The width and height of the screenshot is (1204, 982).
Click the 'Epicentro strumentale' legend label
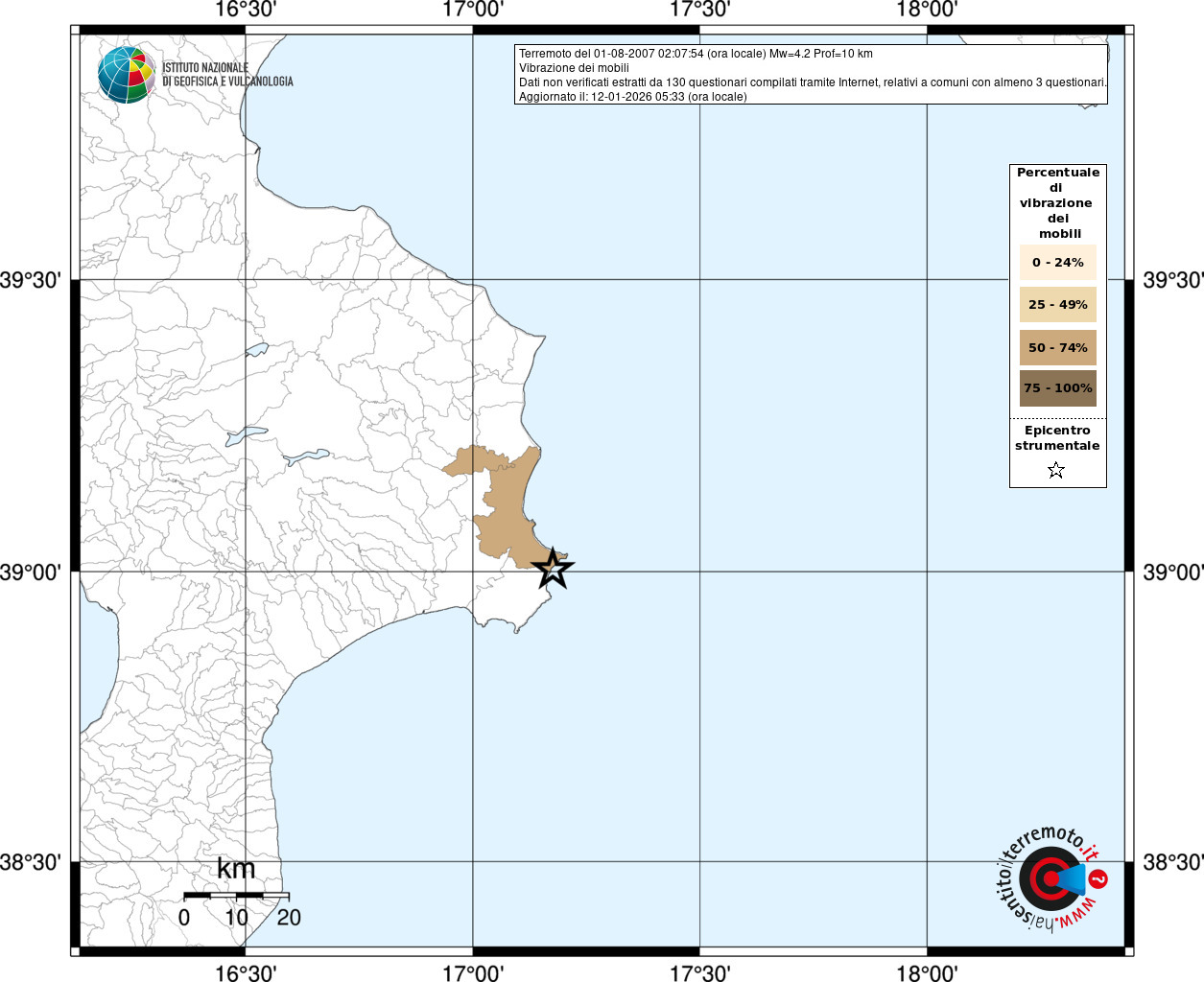[1057, 438]
